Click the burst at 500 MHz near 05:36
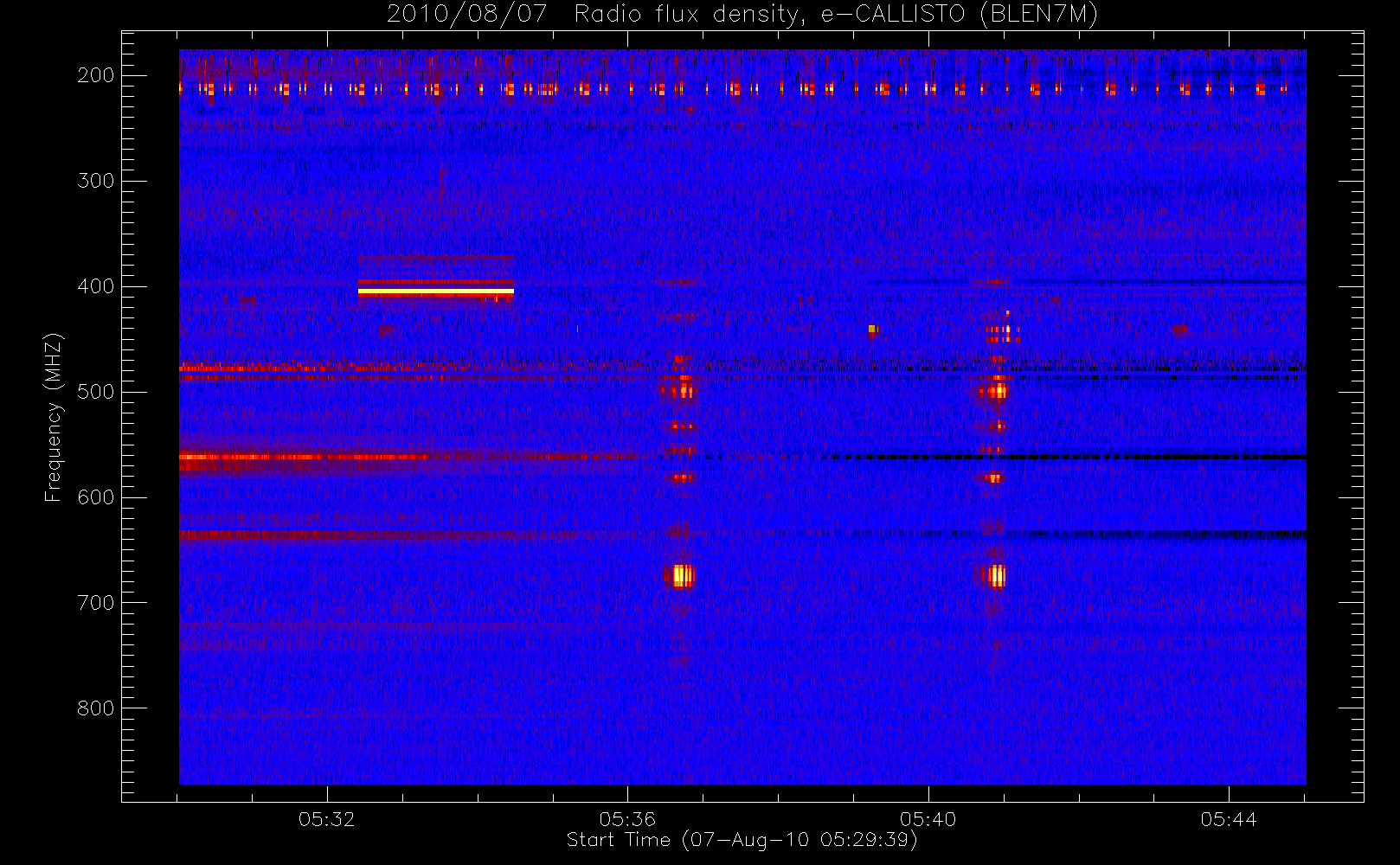The width and height of the screenshot is (1400, 865). point(680,391)
